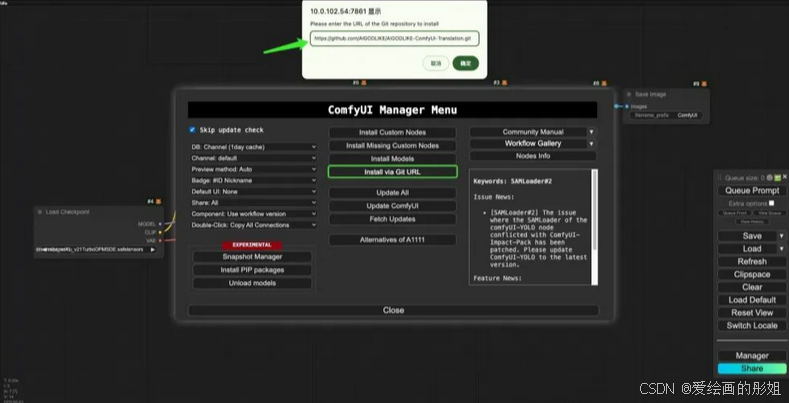Click the fox badge on node #3
Screen dimensions: 789x403
coord(504,83)
